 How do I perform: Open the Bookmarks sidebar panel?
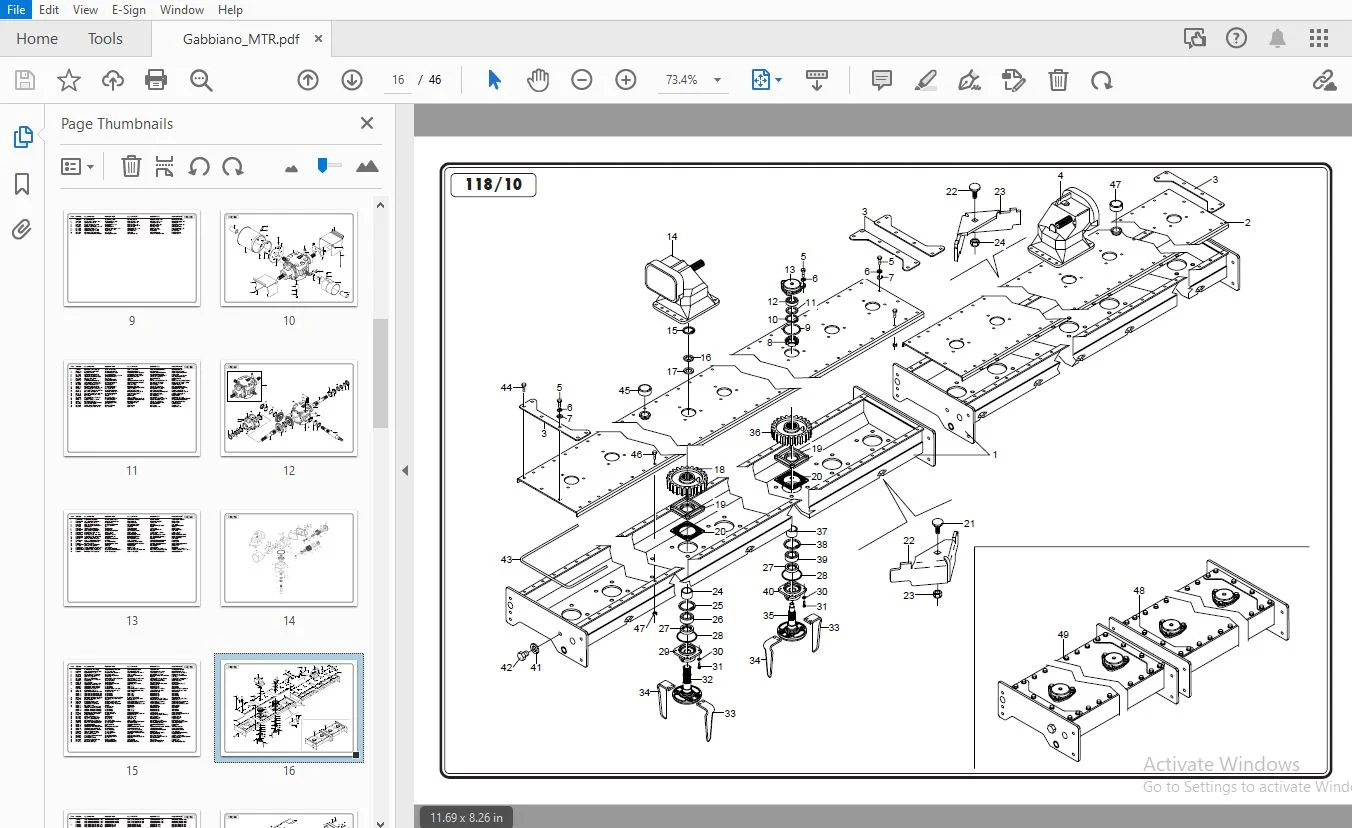click(22, 184)
